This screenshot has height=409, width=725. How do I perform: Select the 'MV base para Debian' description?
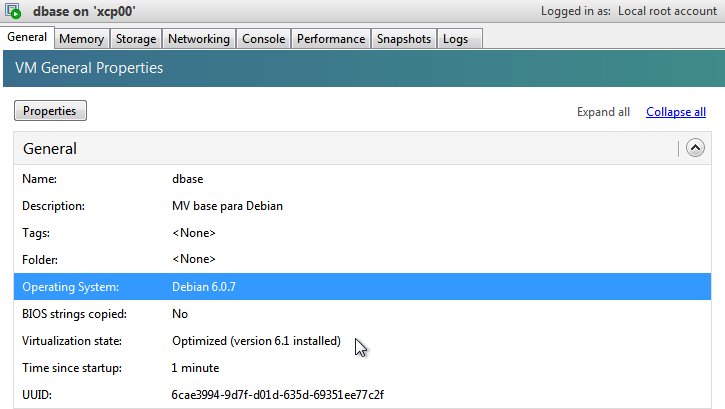227,206
